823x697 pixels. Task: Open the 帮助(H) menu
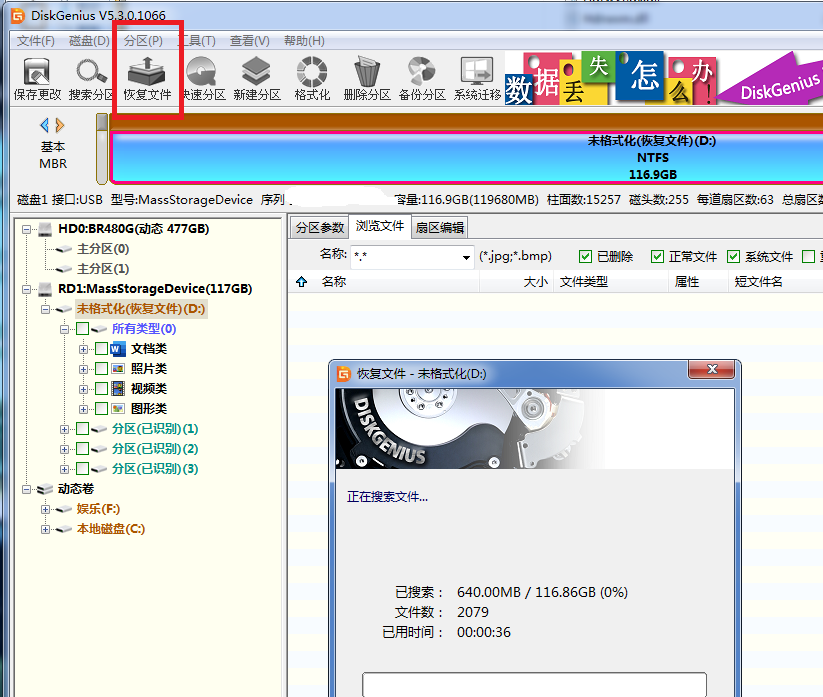pyautogui.click(x=304, y=41)
